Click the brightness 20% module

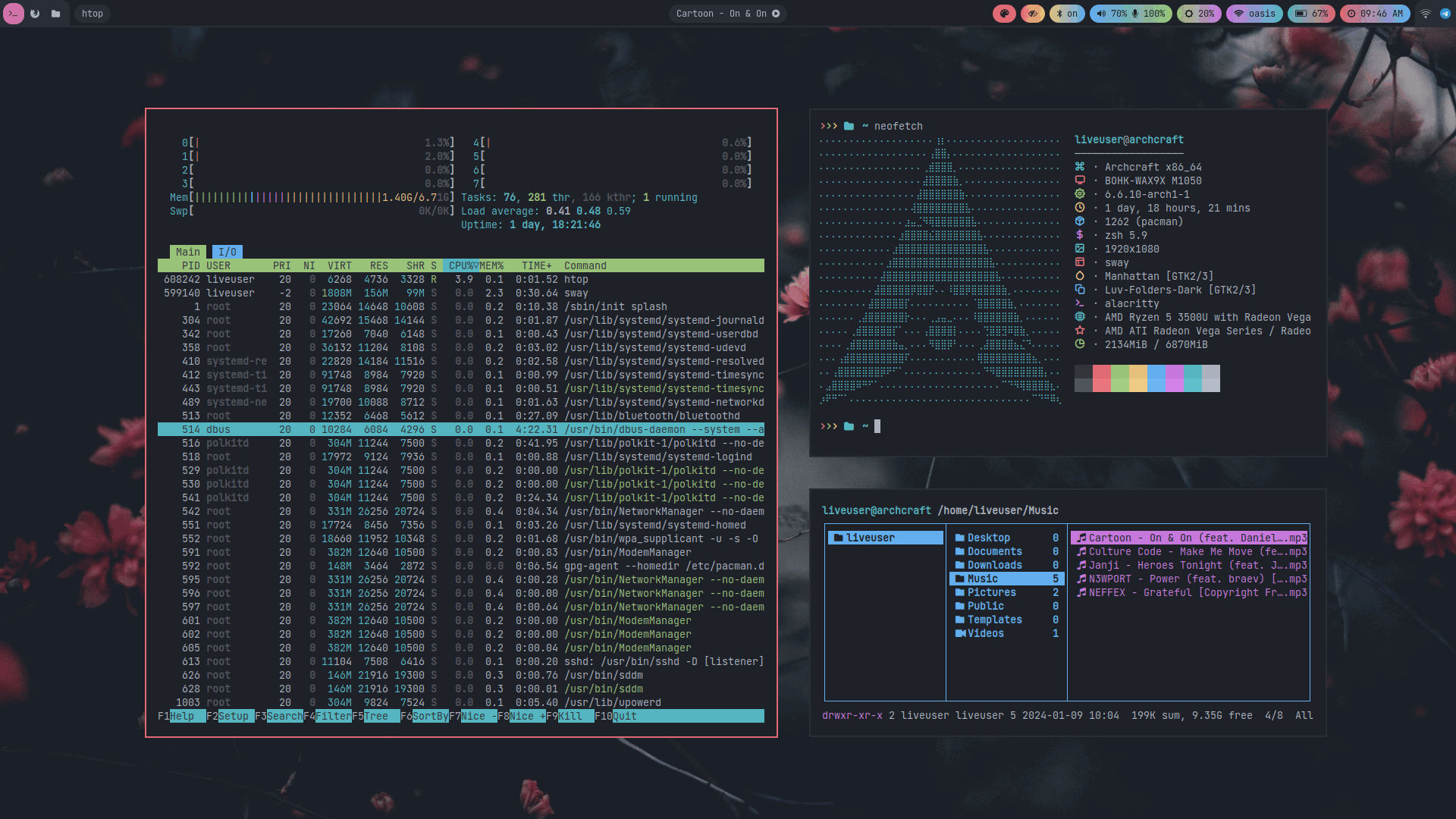pyautogui.click(x=1199, y=14)
